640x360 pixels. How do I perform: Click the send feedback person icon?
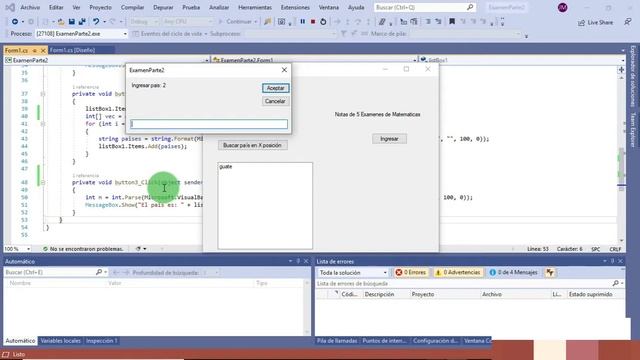pos(628,22)
